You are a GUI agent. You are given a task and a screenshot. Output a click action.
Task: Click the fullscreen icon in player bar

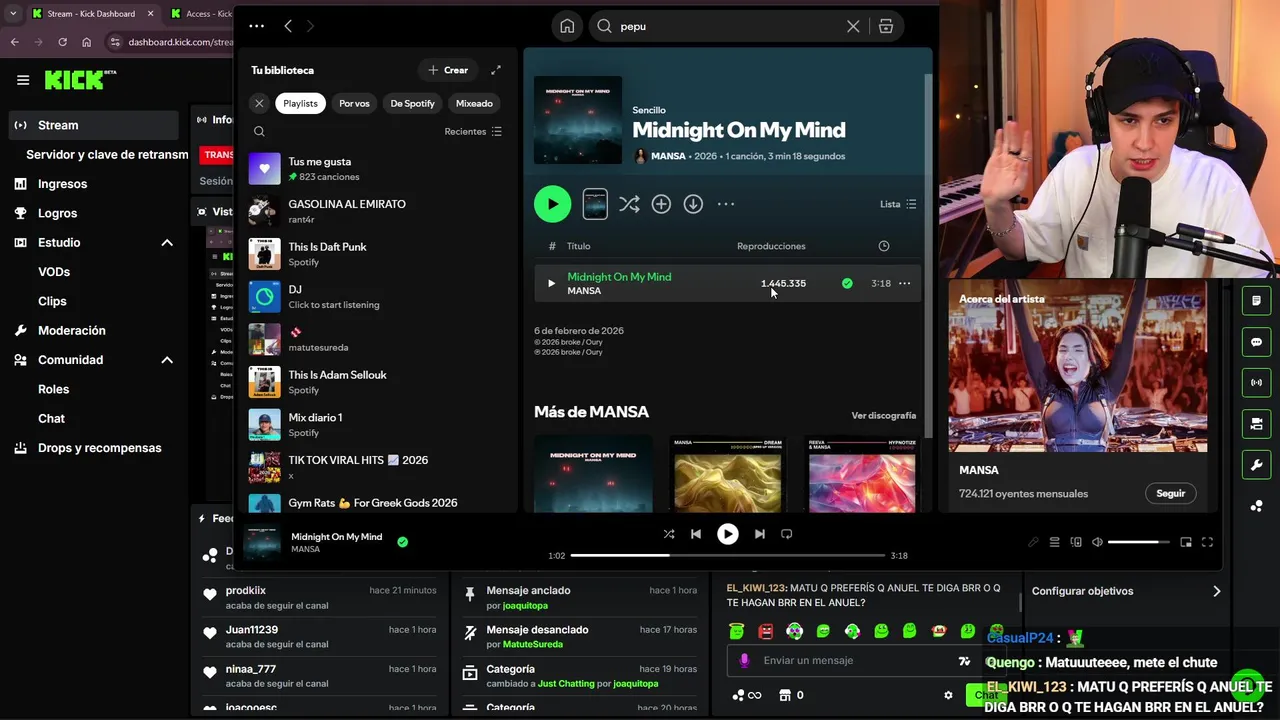click(1207, 542)
